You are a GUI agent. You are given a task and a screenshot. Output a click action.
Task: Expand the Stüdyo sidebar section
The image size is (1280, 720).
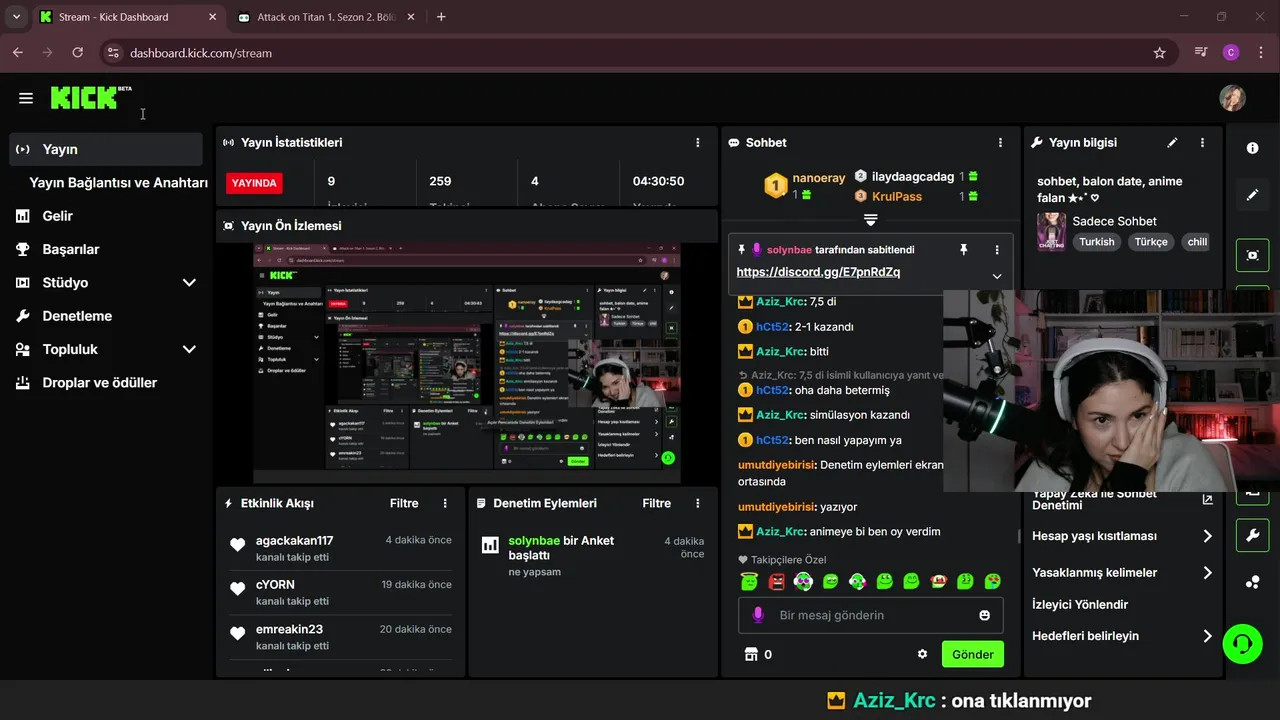(x=189, y=283)
